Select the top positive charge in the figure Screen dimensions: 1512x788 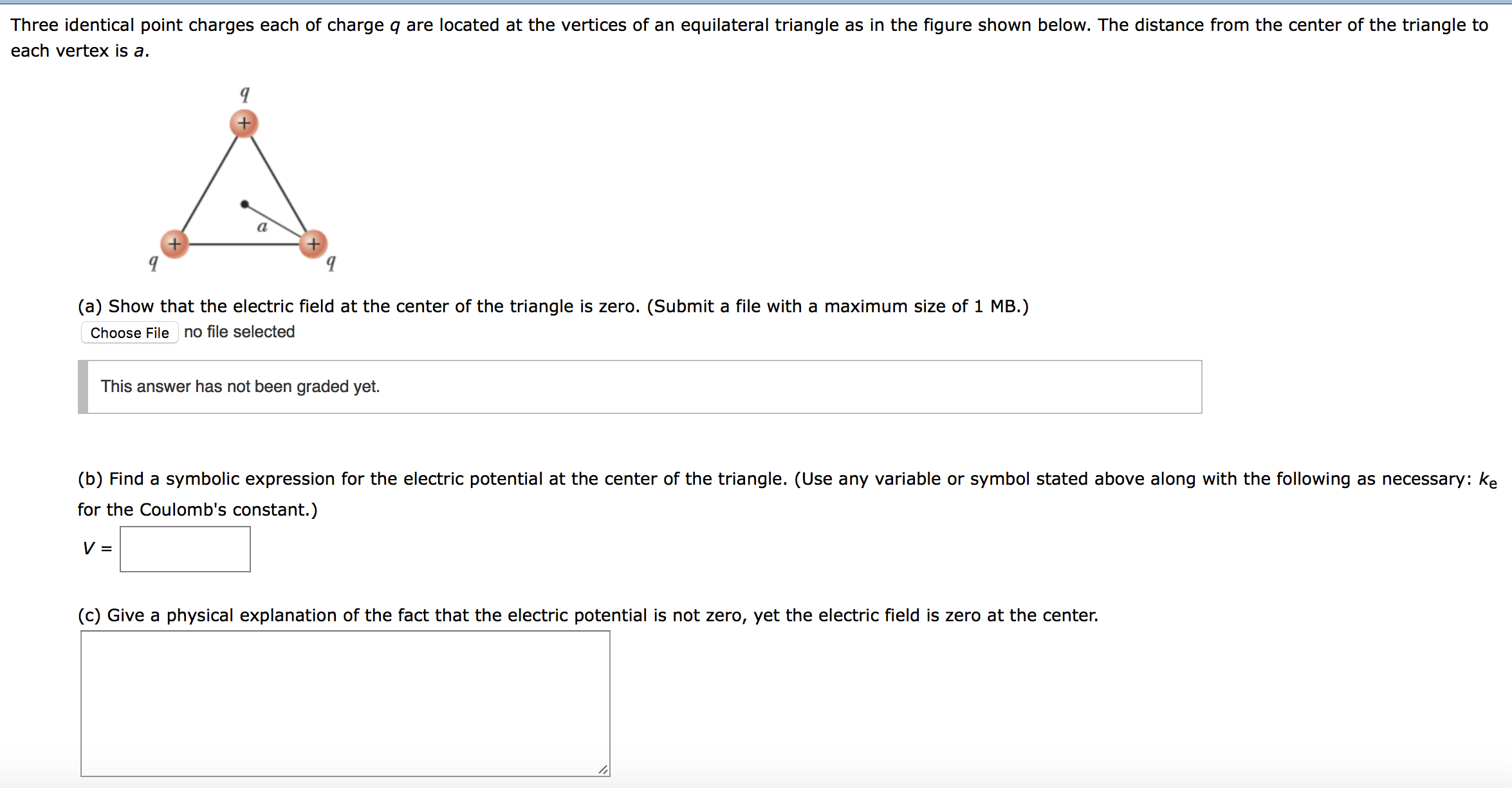point(243,123)
